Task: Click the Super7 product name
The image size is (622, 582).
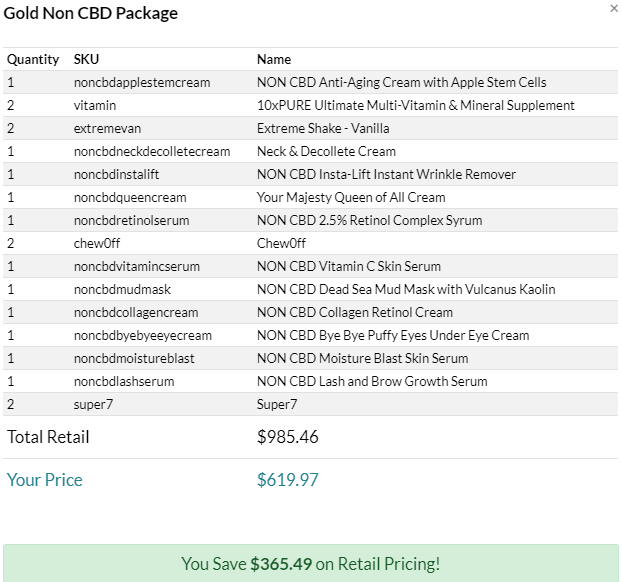Action: click(x=277, y=405)
